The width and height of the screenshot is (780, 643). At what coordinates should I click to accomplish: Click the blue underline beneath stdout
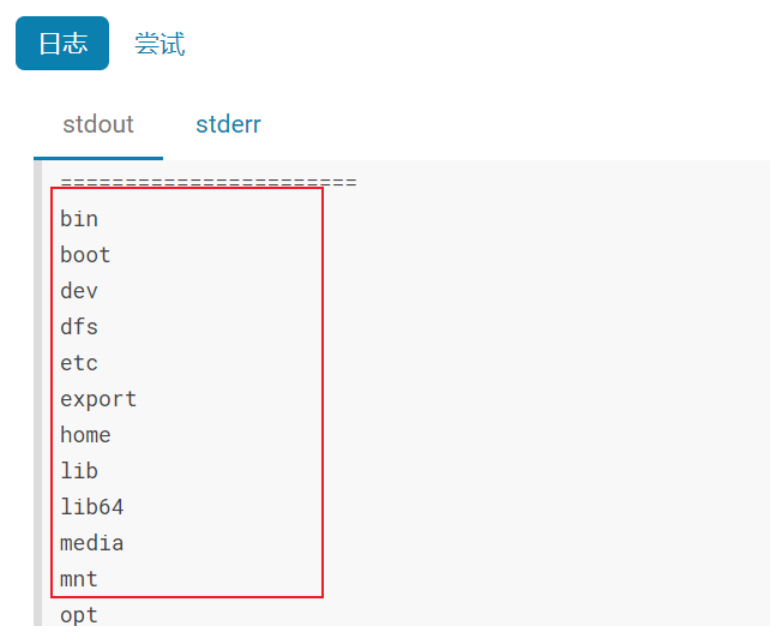98,159
